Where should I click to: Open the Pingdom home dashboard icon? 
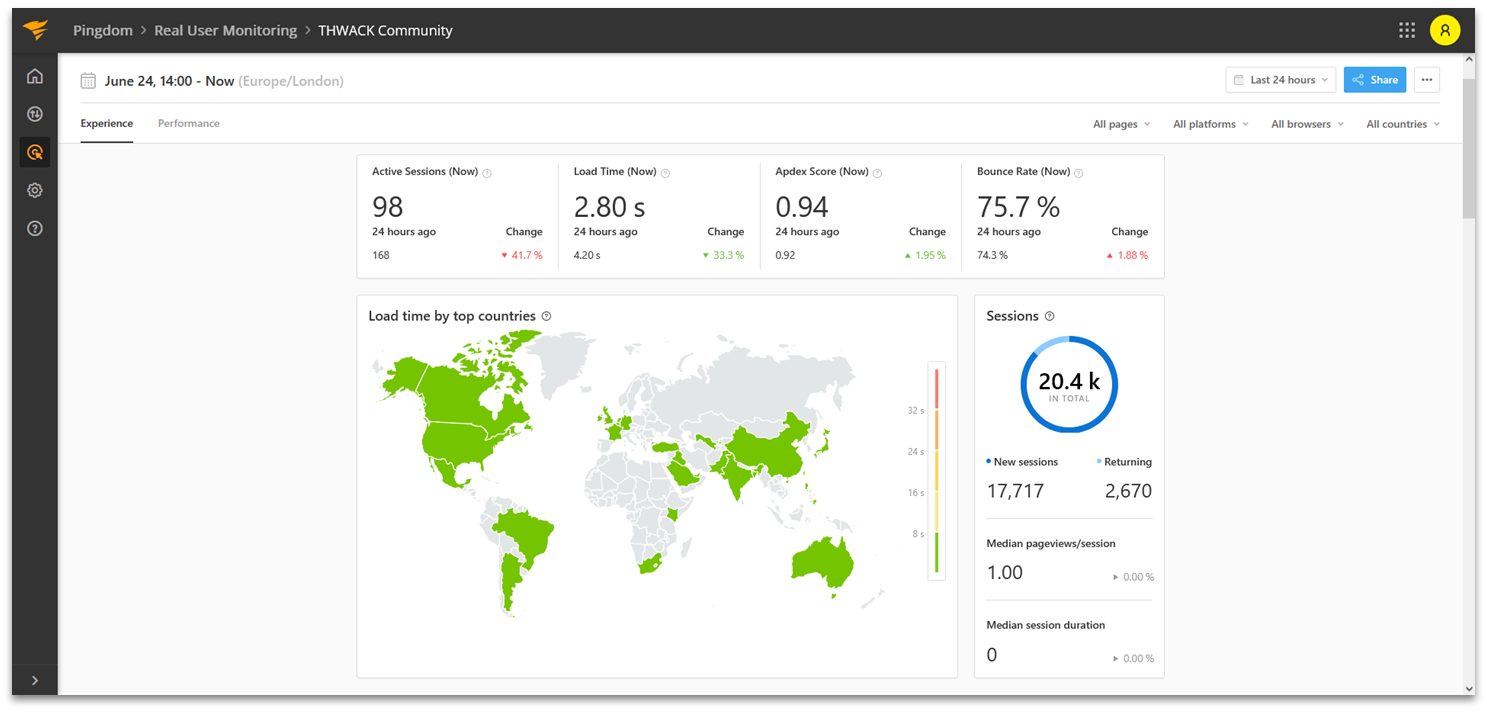pos(34,75)
